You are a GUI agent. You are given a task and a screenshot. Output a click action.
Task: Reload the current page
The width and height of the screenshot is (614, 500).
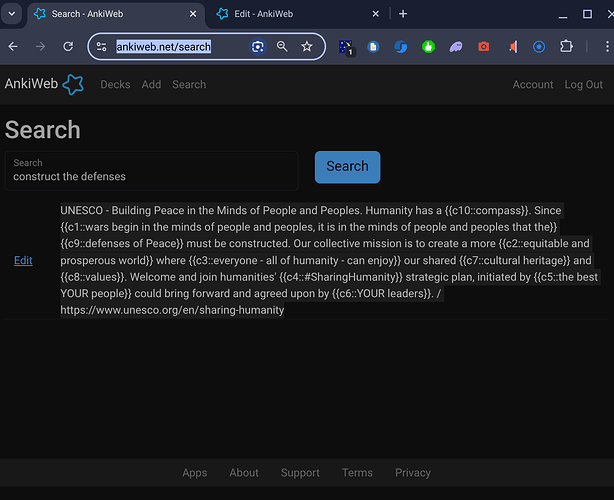pyautogui.click(x=68, y=47)
